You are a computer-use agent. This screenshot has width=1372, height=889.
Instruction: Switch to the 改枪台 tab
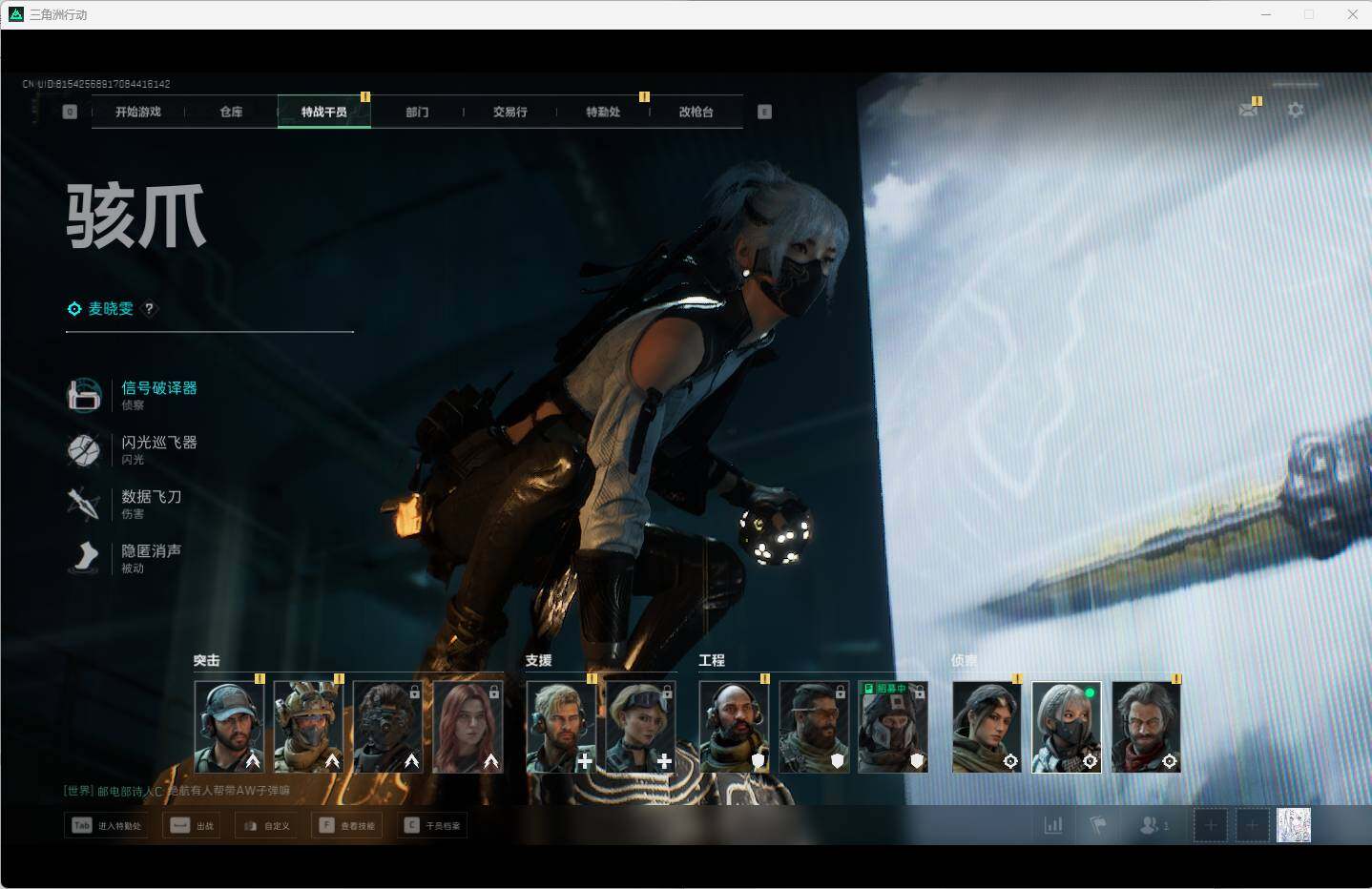click(696, 112)
